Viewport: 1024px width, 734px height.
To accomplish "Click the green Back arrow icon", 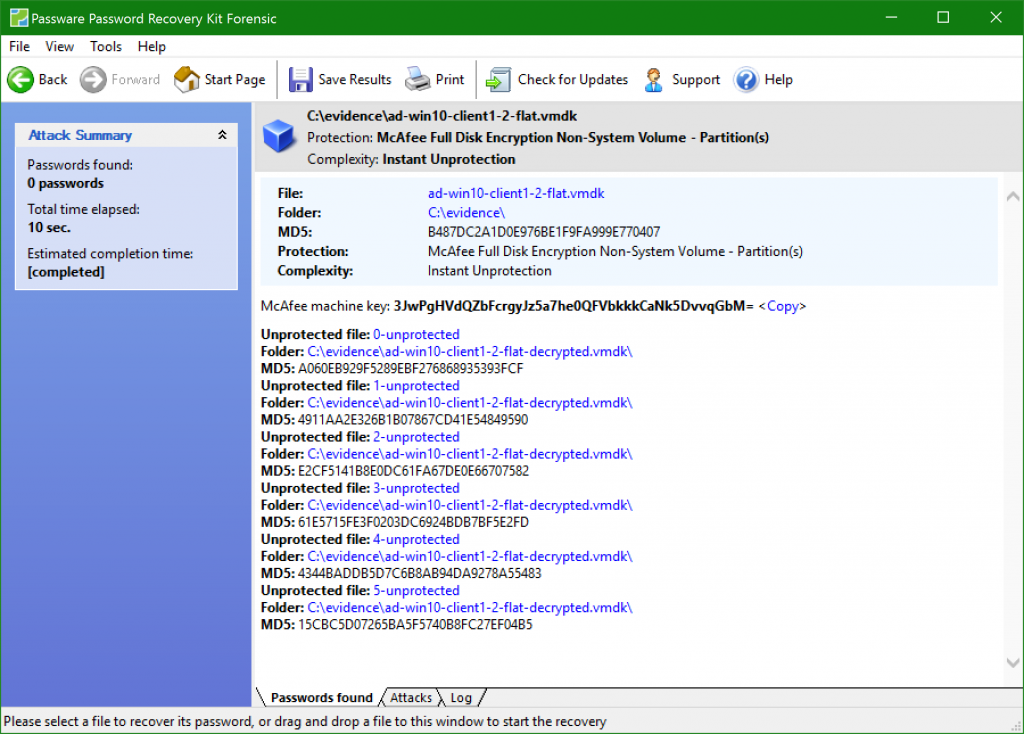I will click(x=20, y=80).
